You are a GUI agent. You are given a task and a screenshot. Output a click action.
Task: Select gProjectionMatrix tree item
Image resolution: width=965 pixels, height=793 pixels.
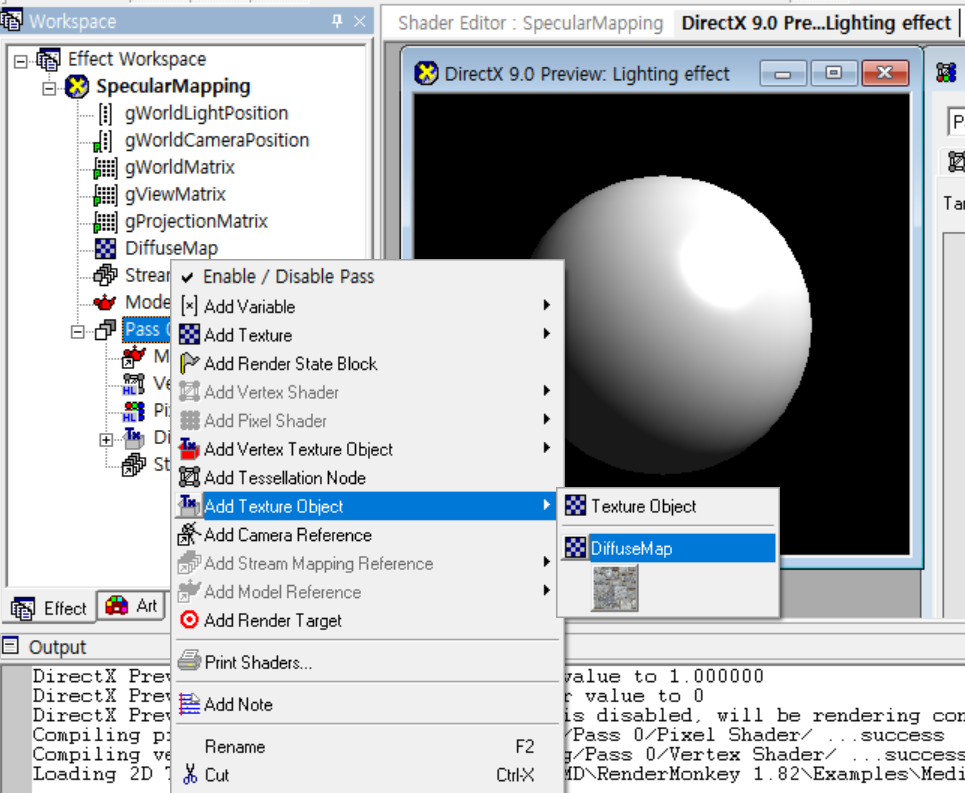click(196, 221)
